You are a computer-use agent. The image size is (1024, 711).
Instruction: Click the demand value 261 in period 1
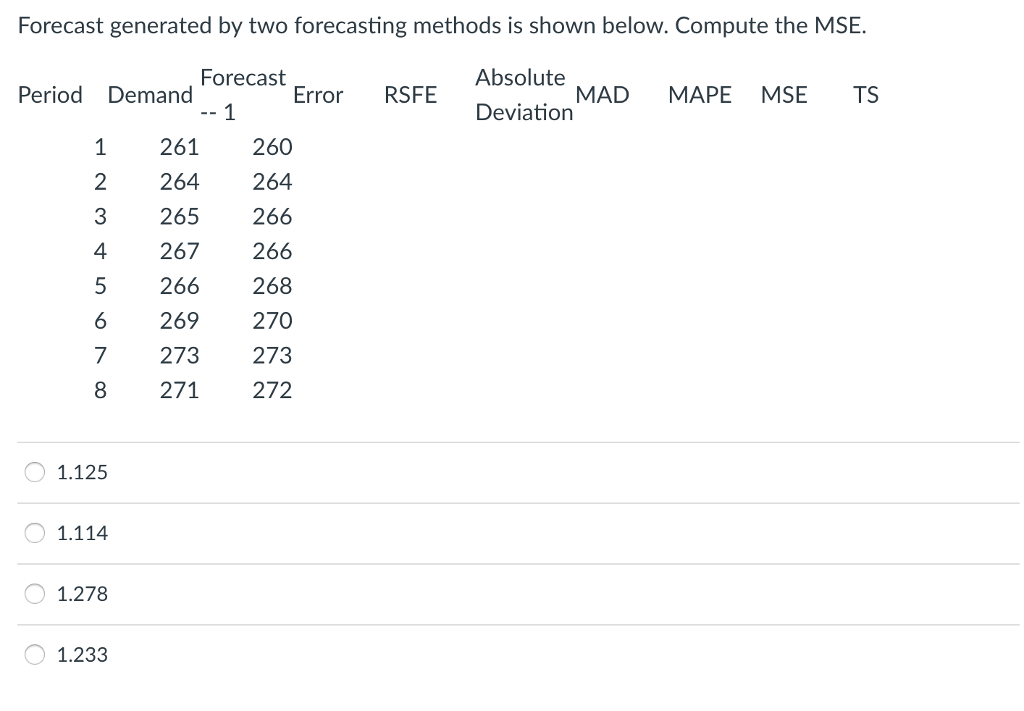180,147
